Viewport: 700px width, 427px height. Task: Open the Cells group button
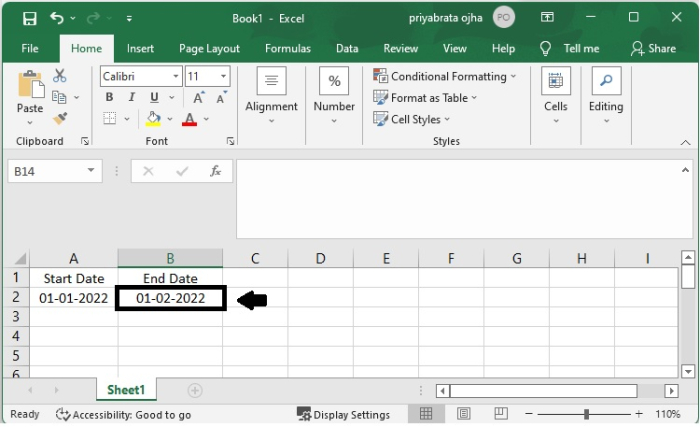pos(556,96)
